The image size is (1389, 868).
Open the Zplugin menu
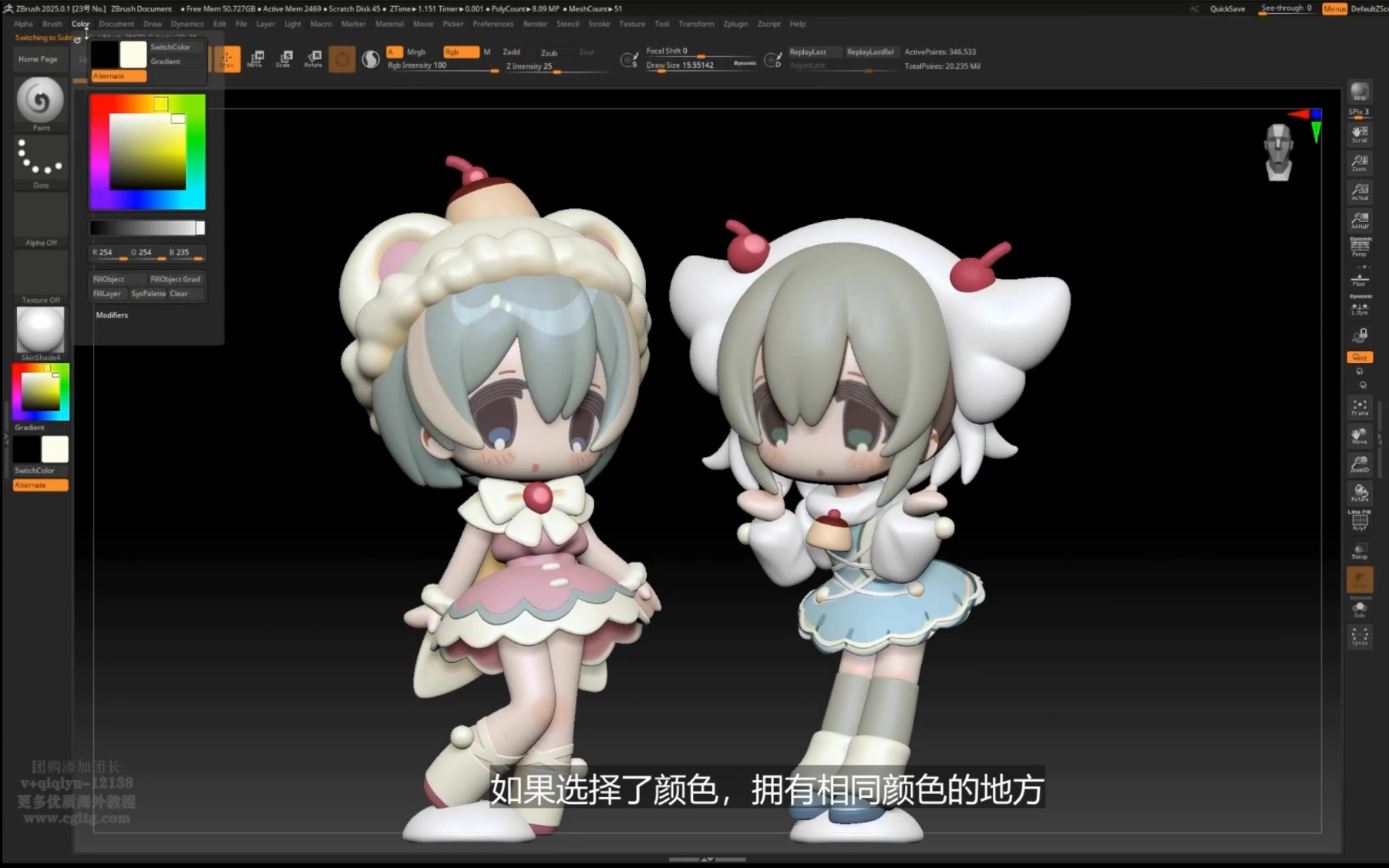pos(735,24)
